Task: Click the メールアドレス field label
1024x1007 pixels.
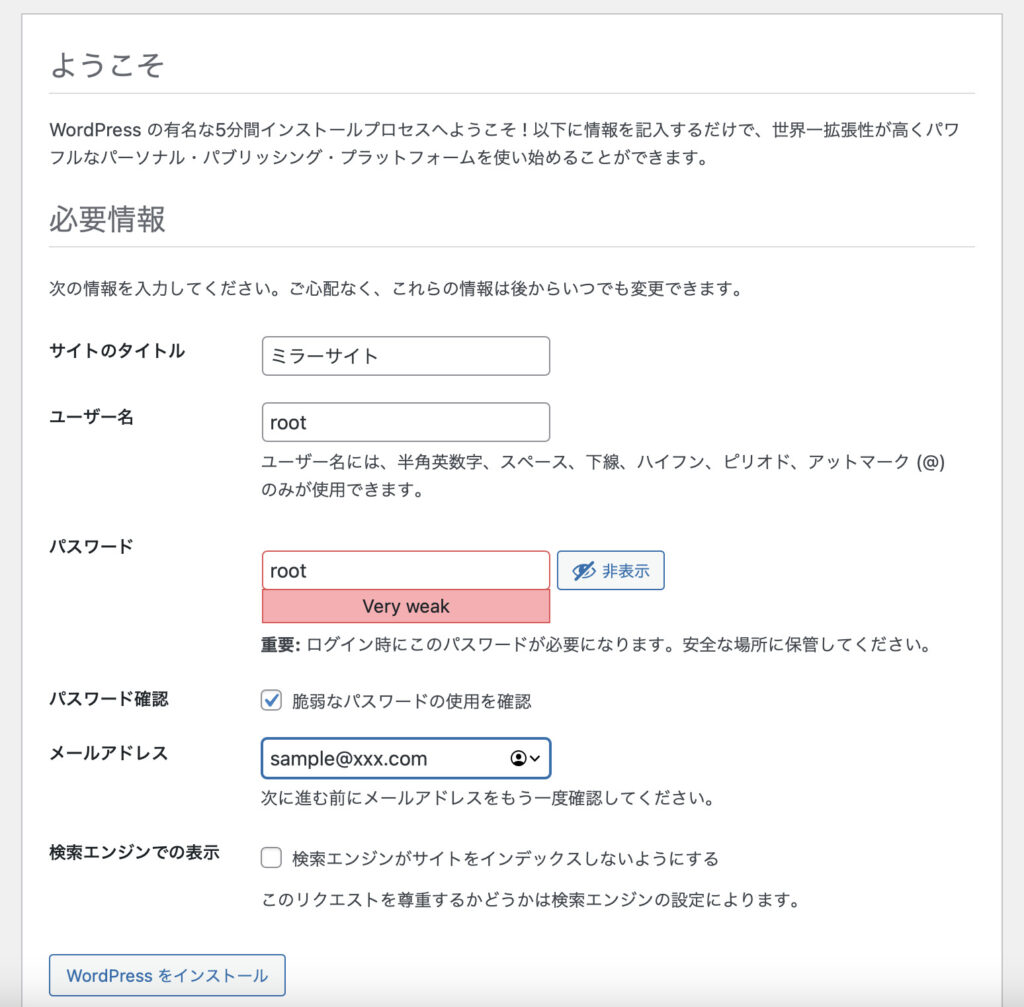Action: pyautogui.click(x=108, y=753)
